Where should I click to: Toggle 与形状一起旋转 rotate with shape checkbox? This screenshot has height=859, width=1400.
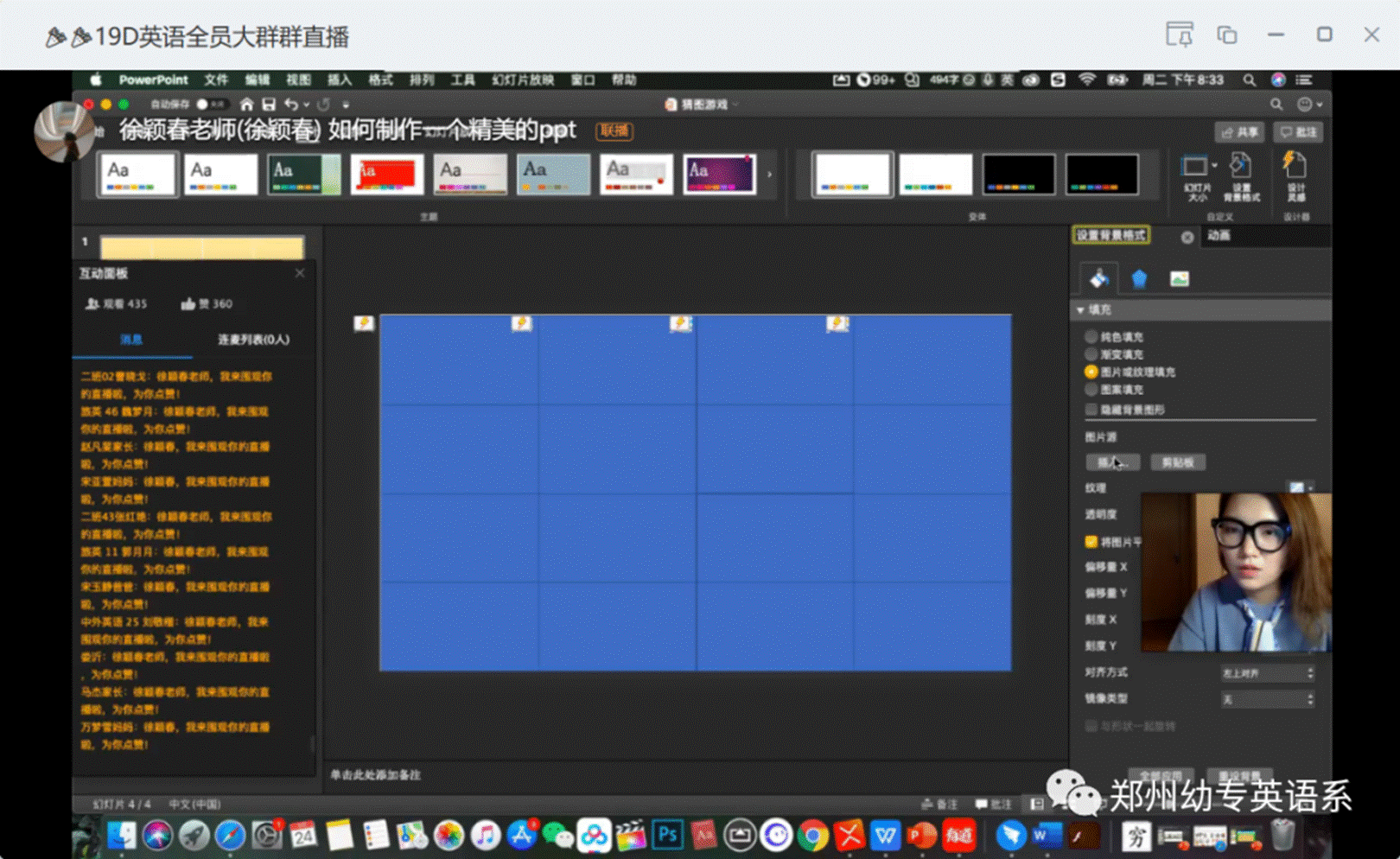(1091, 726)
